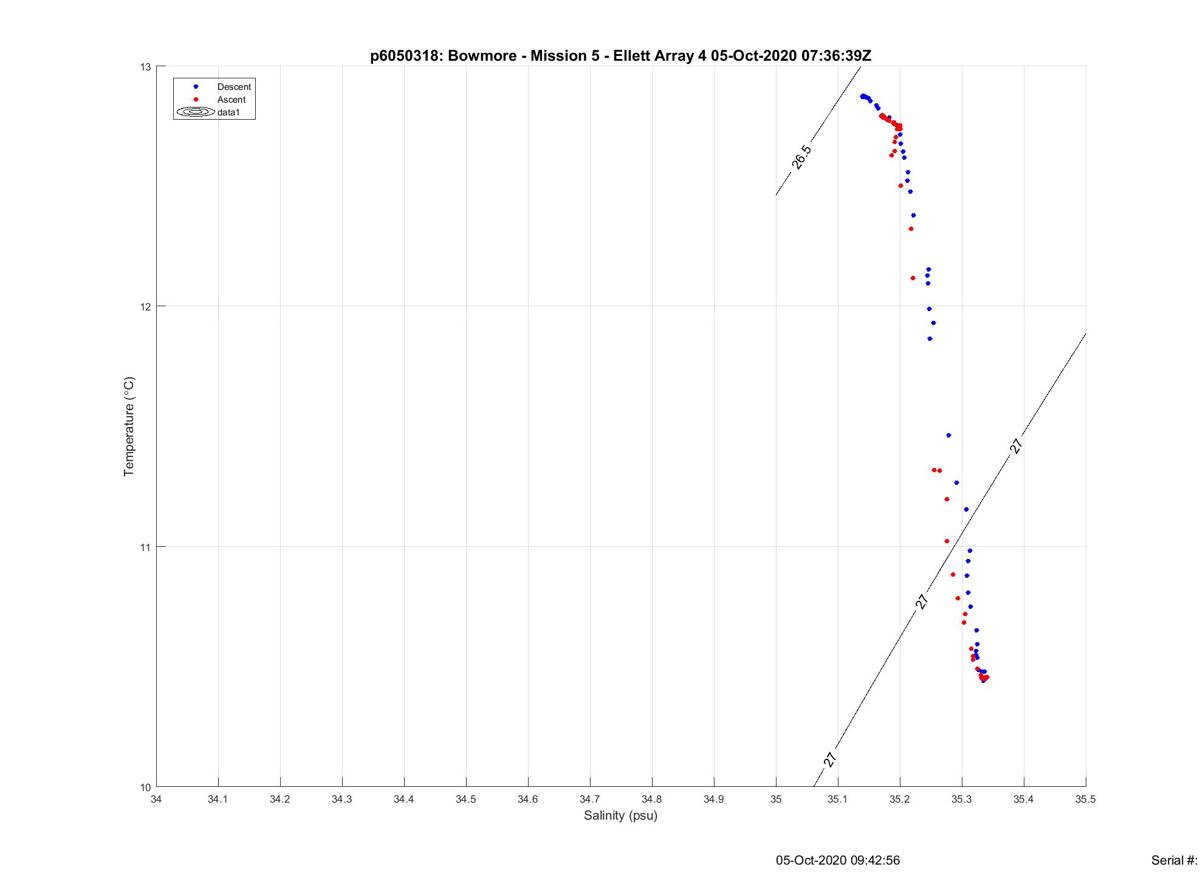
Task: Click the y-axis tick label '13'
Action: [x=145, y=67]
